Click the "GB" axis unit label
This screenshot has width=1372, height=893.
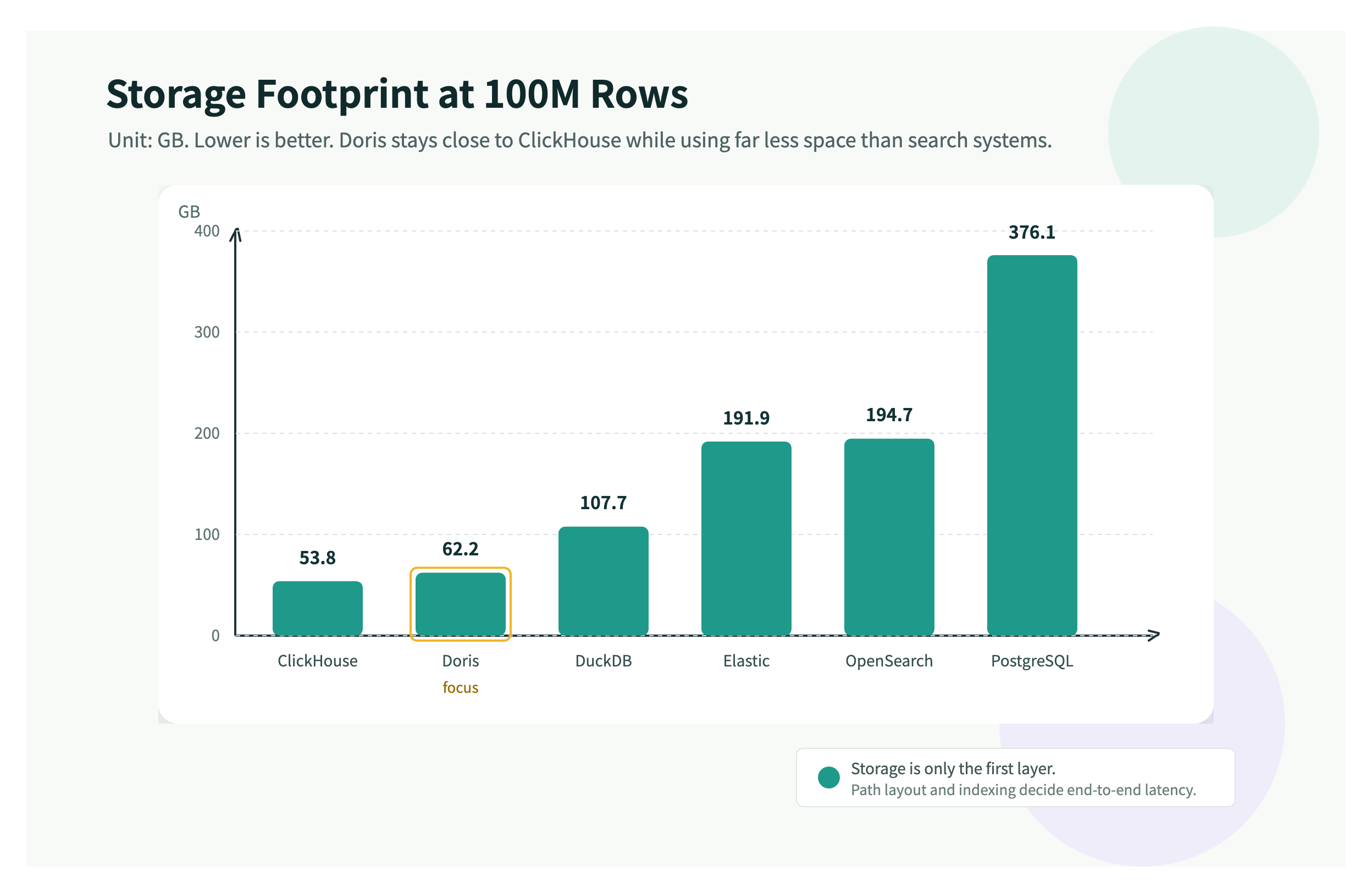pyautogui.click(x=189, y=212)
